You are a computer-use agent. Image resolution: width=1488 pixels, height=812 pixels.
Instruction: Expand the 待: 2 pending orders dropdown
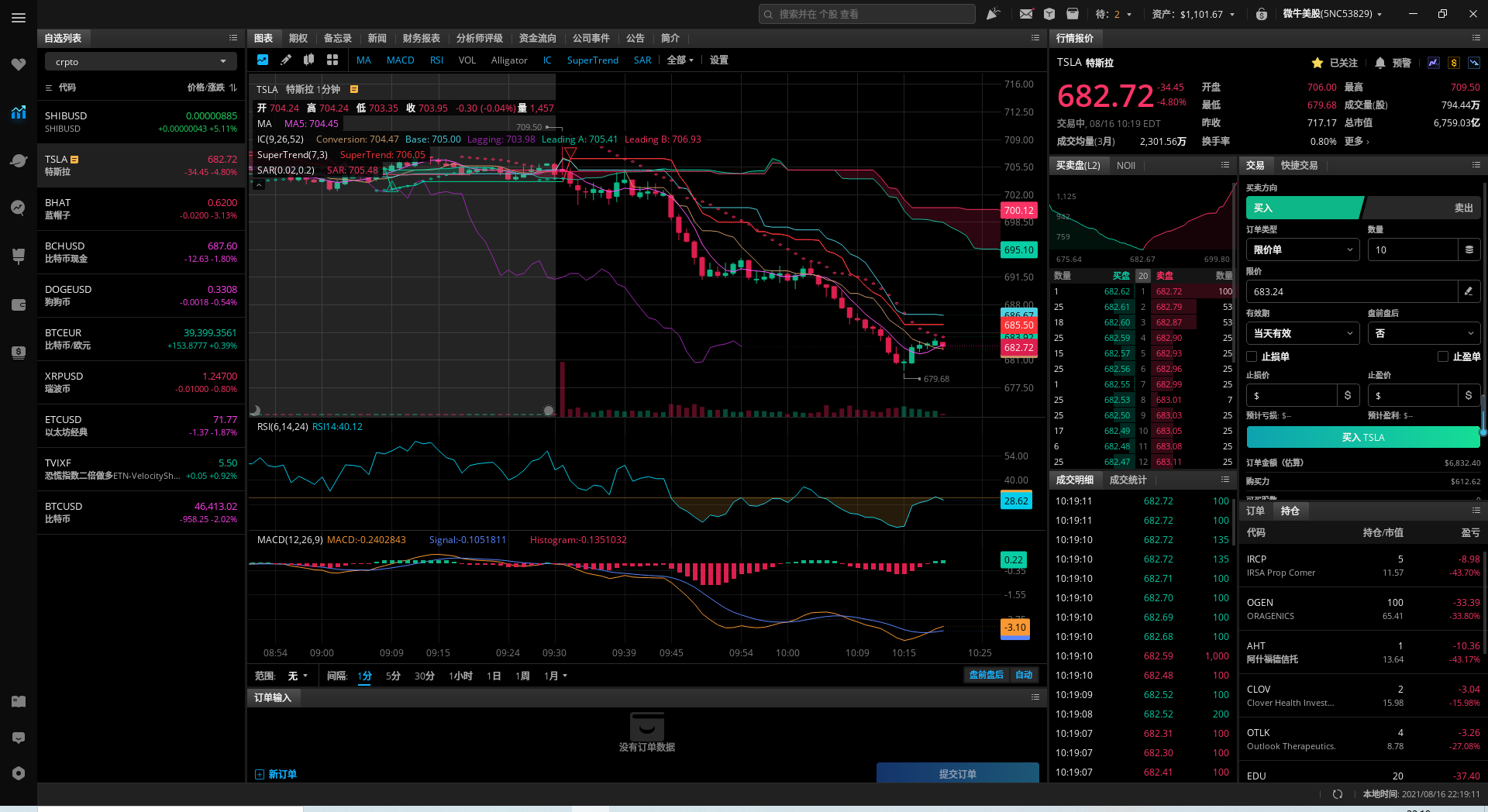(x=1114, y=14)
